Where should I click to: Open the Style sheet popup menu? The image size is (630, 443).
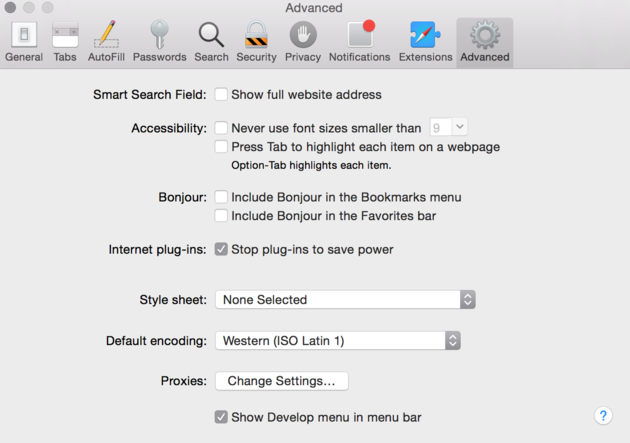346,300
